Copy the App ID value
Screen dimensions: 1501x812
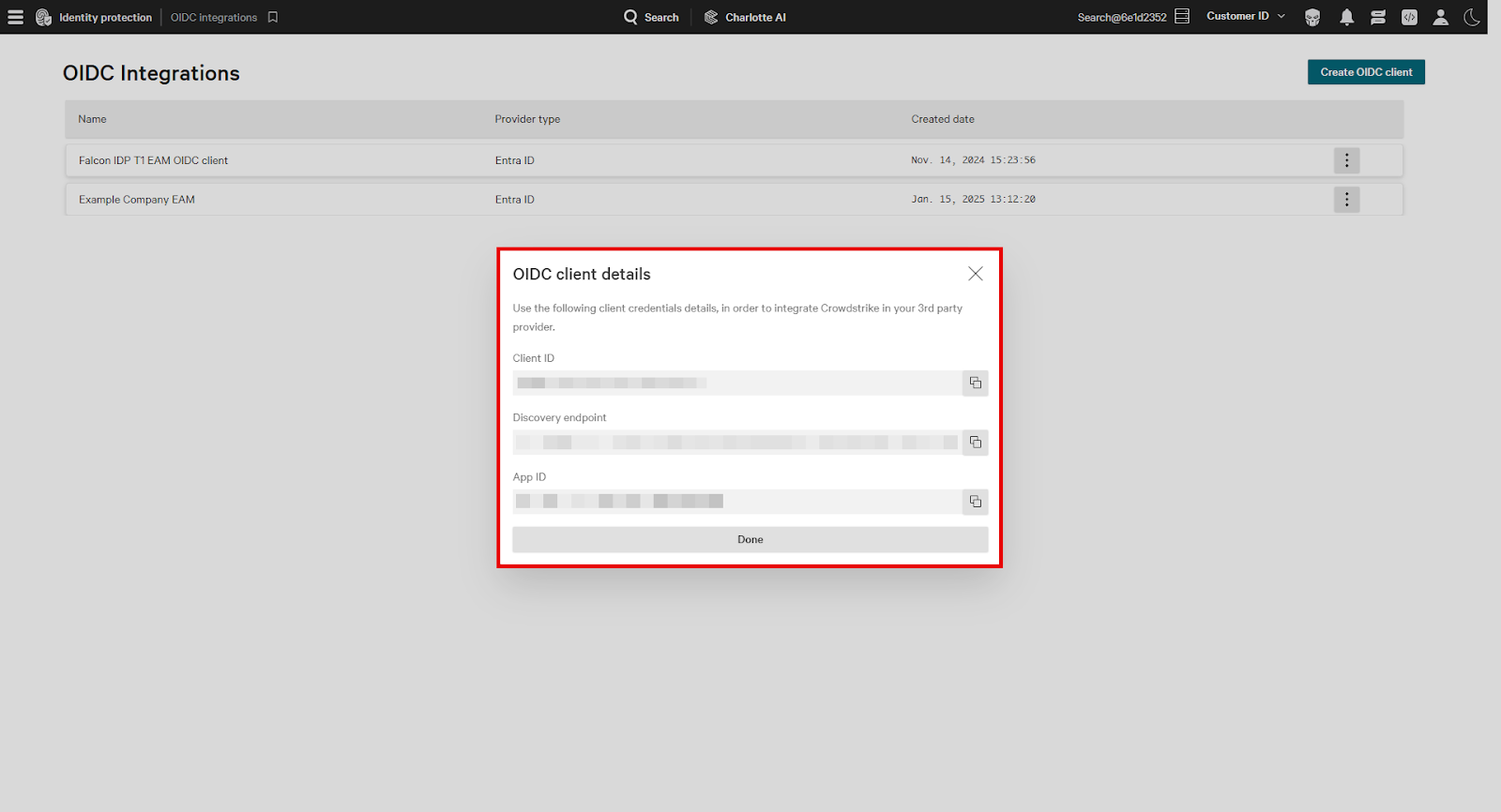coord(975,502)
